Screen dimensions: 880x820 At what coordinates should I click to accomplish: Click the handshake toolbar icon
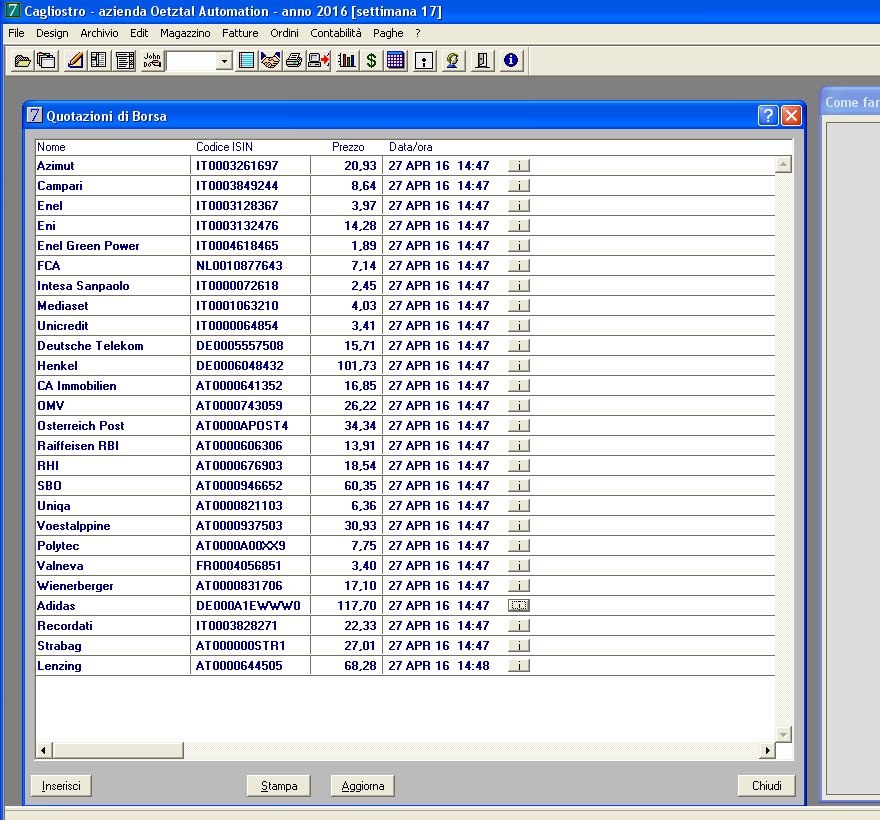[x=270, y=60]
